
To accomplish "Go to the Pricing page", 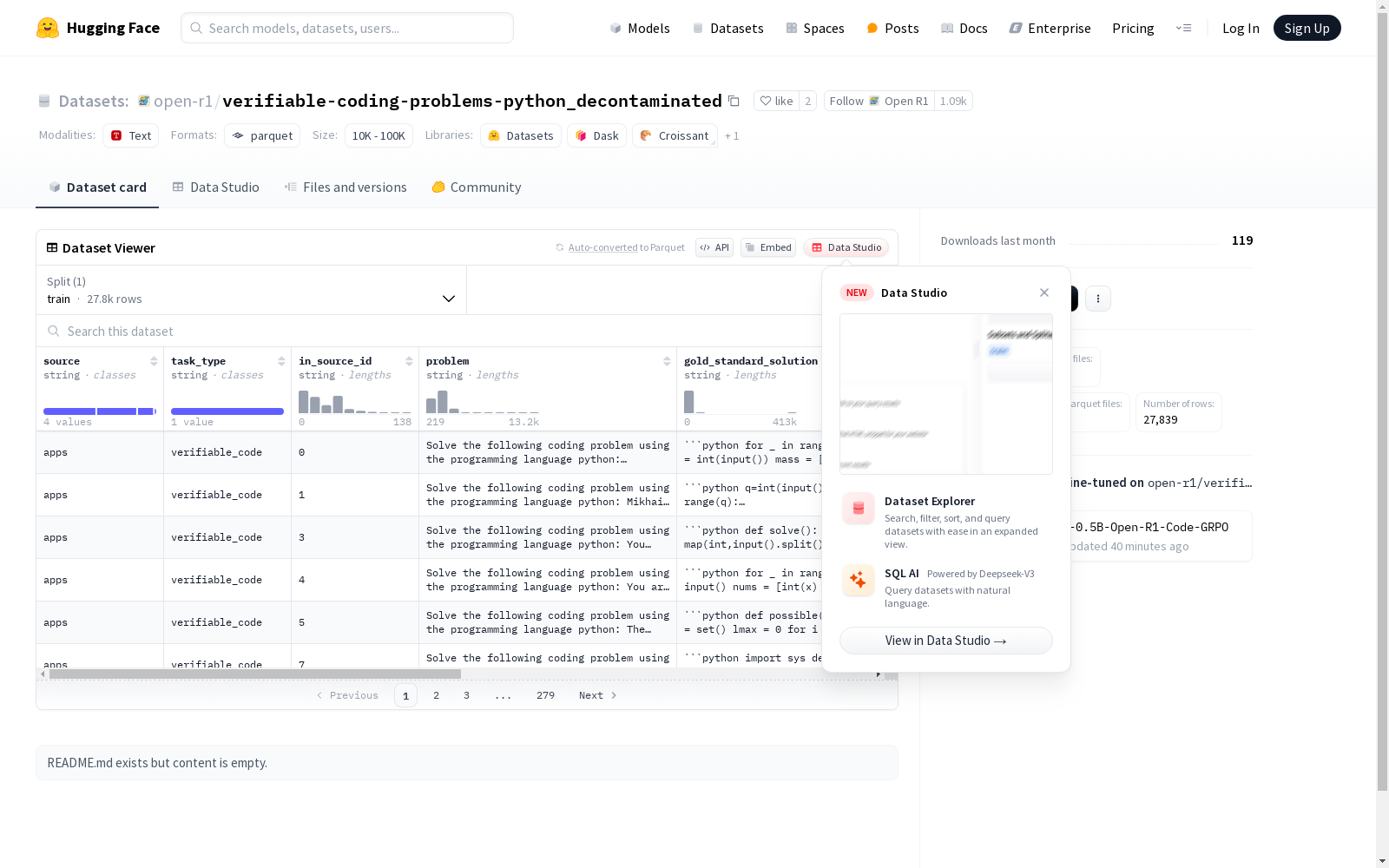I will click(x=1133, y=28).
